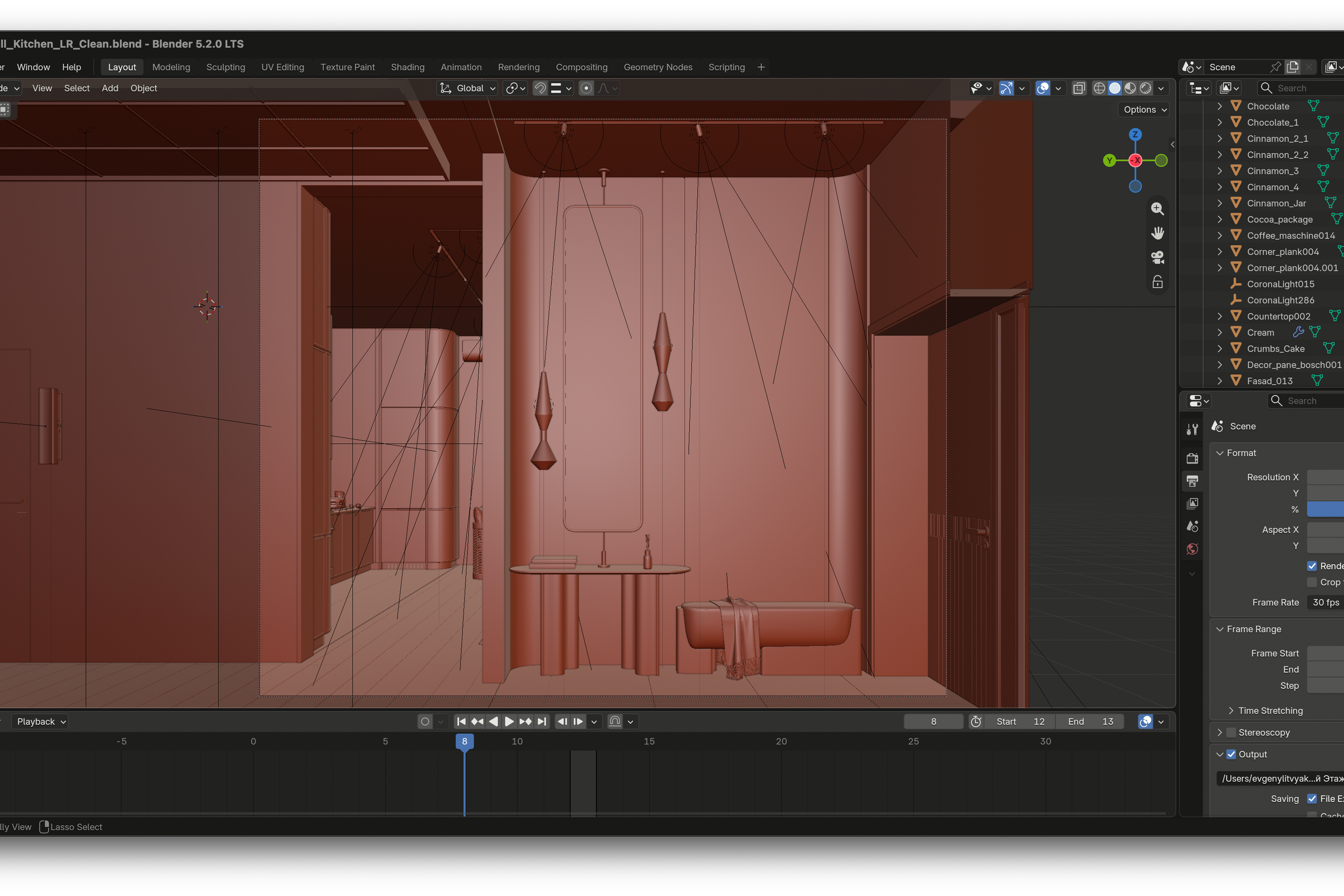Select material preview shading icon
This screenshot has width=1344, height=896.
1130,88
